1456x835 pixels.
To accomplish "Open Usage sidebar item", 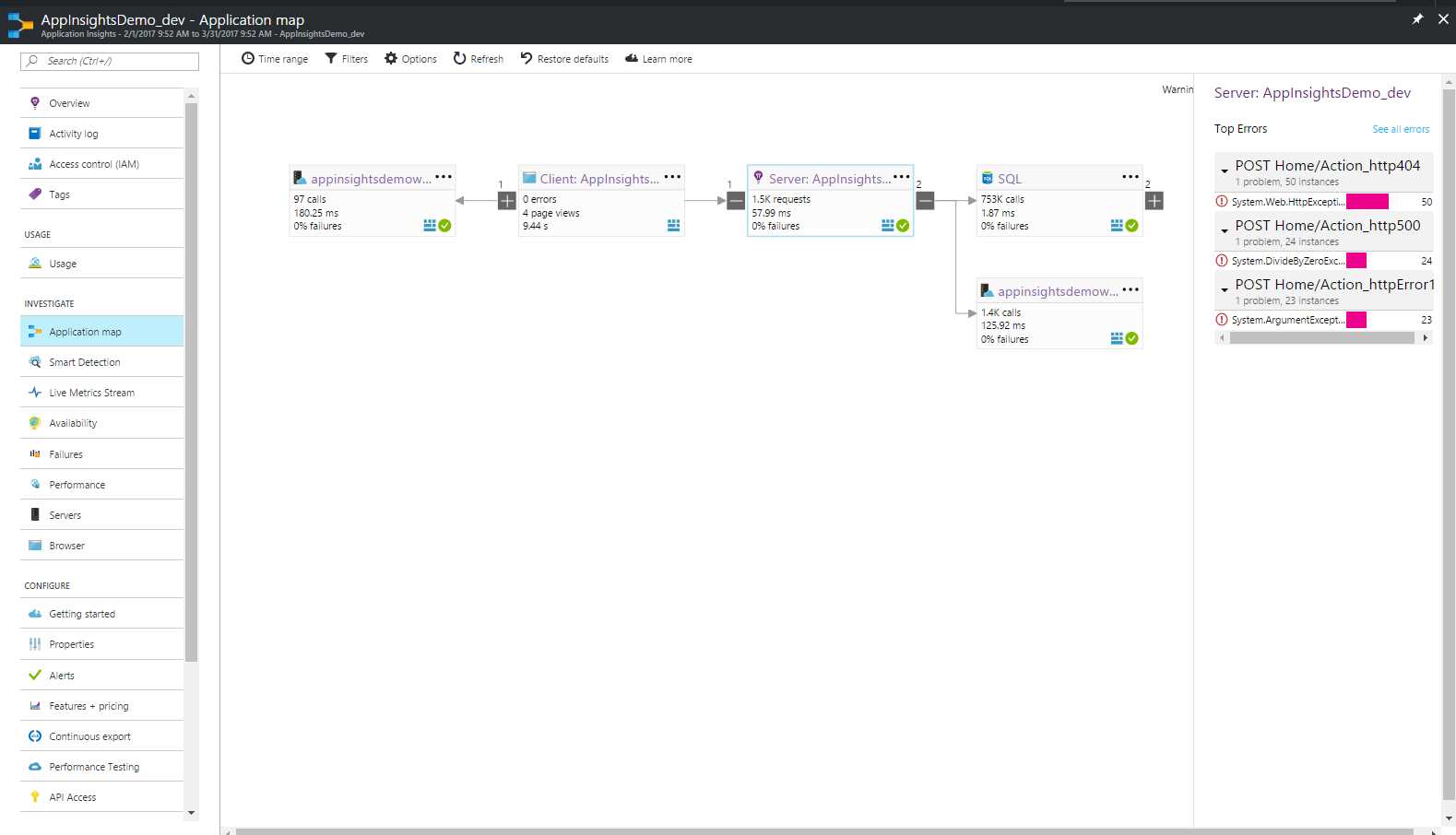I will point(101,264).
